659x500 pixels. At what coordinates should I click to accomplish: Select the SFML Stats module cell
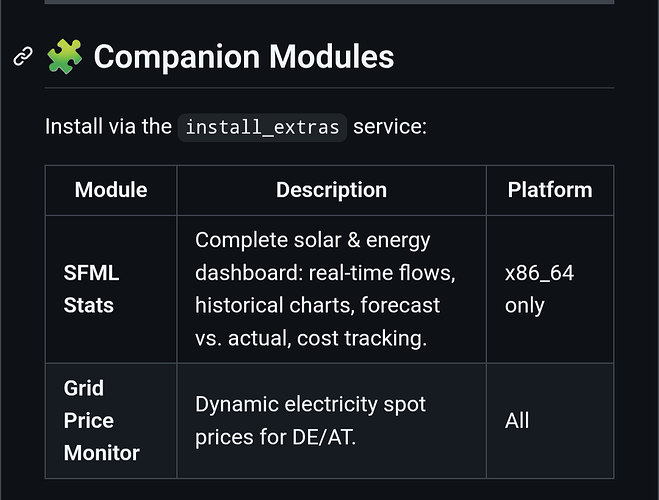[111, 289]
